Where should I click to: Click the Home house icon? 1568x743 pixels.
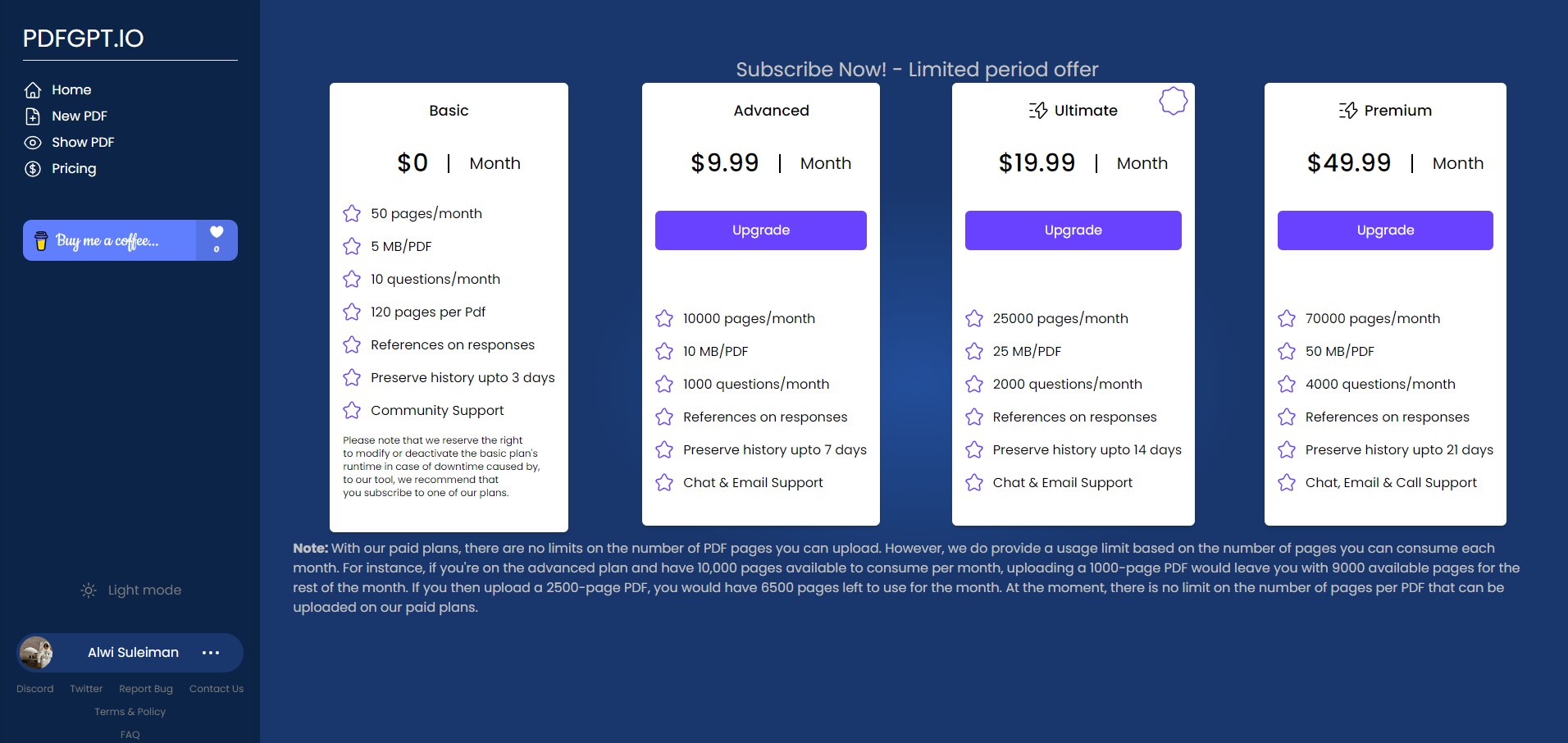click(33, 90)
